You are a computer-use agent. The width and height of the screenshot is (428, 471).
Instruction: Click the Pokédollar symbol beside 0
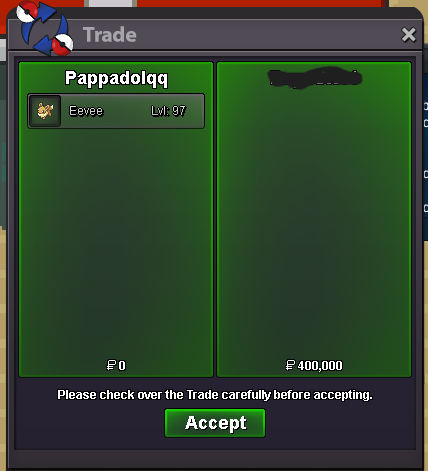111,365
